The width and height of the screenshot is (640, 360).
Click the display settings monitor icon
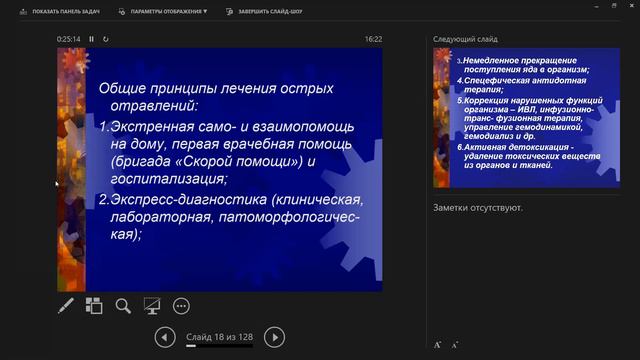(x=122, y=11)
